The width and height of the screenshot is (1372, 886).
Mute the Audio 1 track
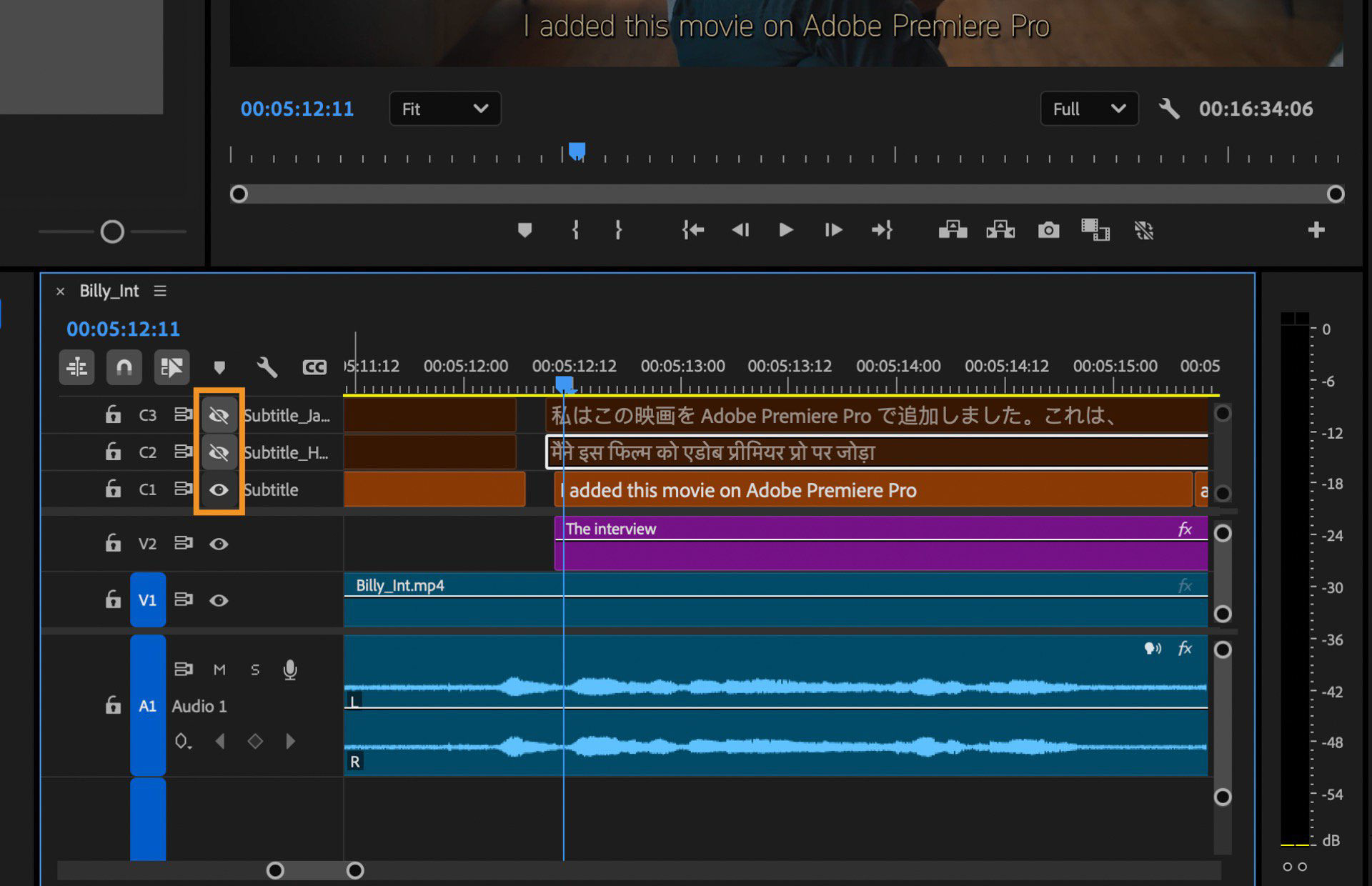point(219,670)
